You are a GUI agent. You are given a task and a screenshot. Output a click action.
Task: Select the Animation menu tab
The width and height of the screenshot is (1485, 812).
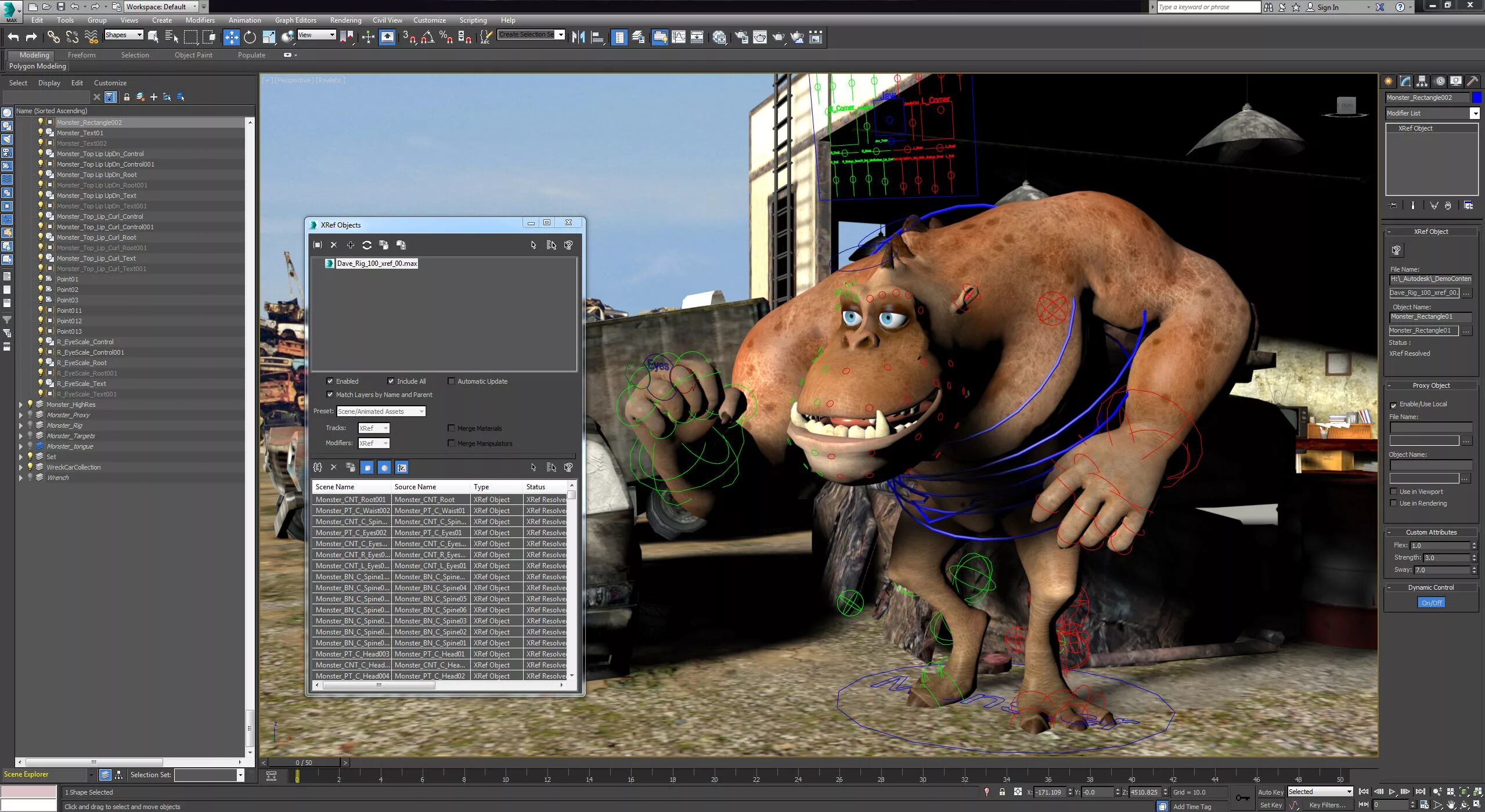click(x=244, y=21)
